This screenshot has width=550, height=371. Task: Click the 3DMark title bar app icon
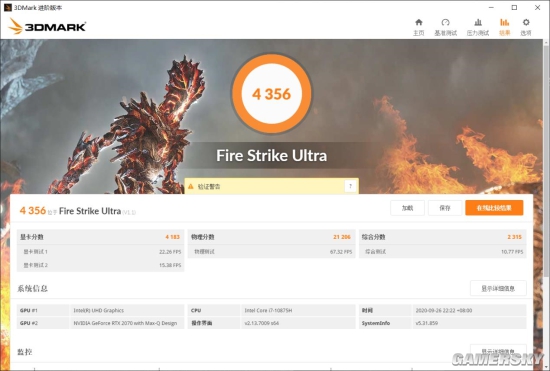point(7,7)
